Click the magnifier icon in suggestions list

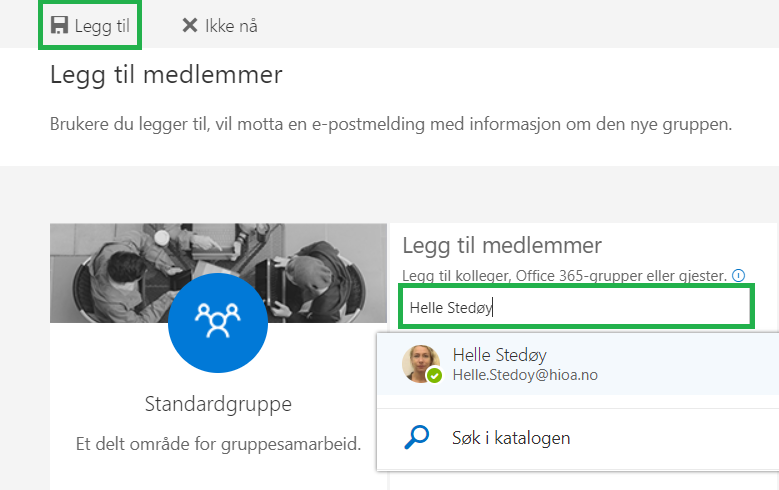click(416, 437)
